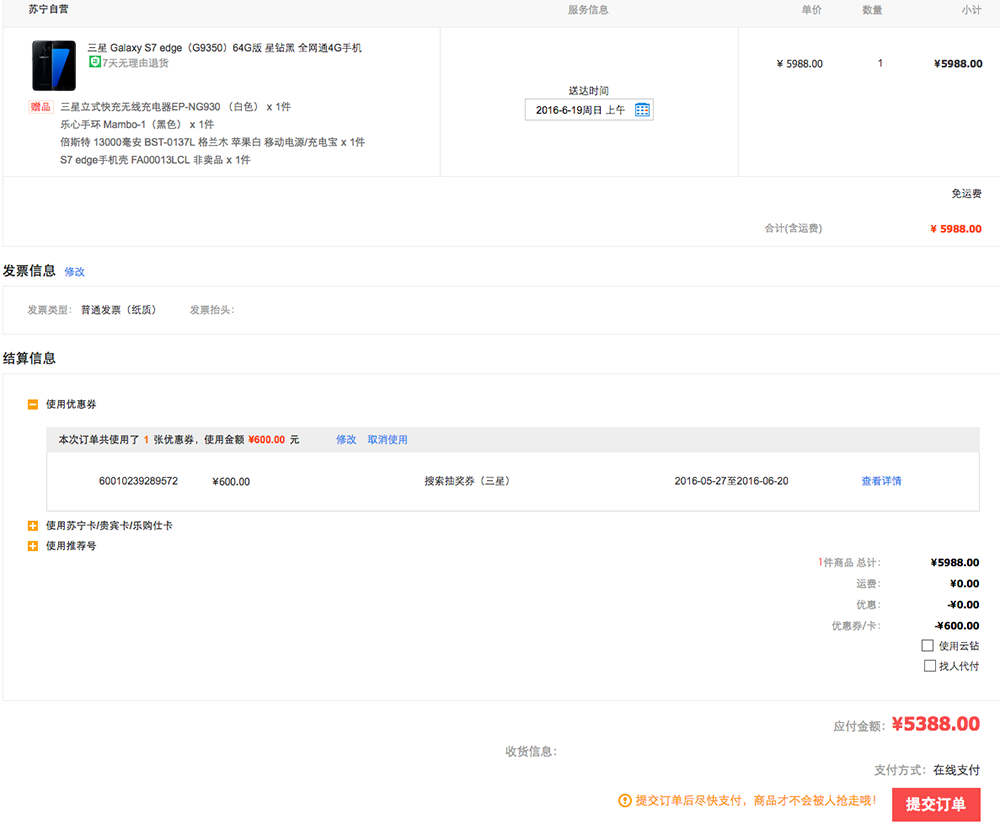Viewport: 1000px width, 830px height.
Task: Click the 合计(含运费) total ¥ 5988.00
Action: (x=956, y=229)
